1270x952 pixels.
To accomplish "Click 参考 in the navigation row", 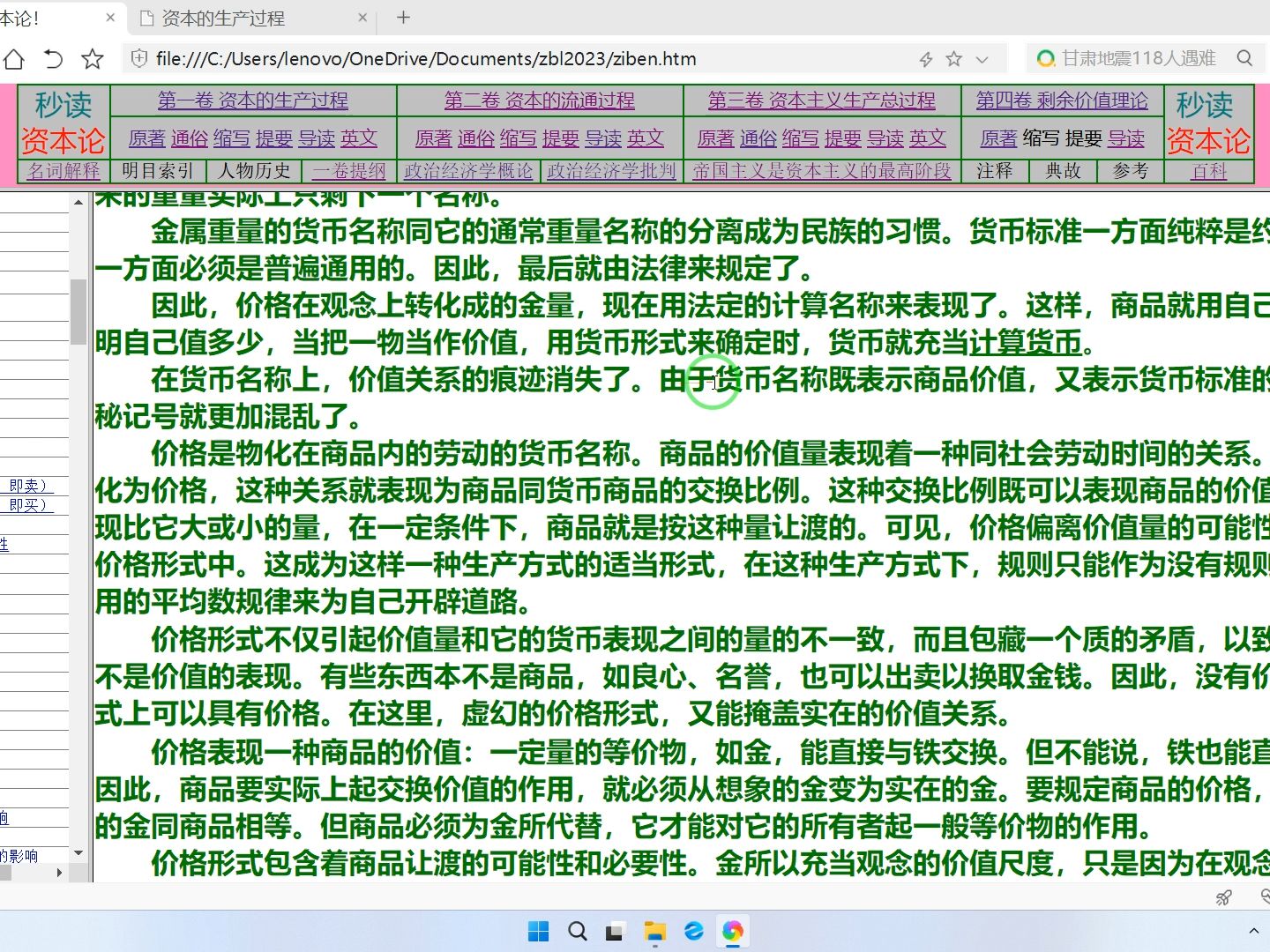I will pyautogui.click(x=1131, y=171).
